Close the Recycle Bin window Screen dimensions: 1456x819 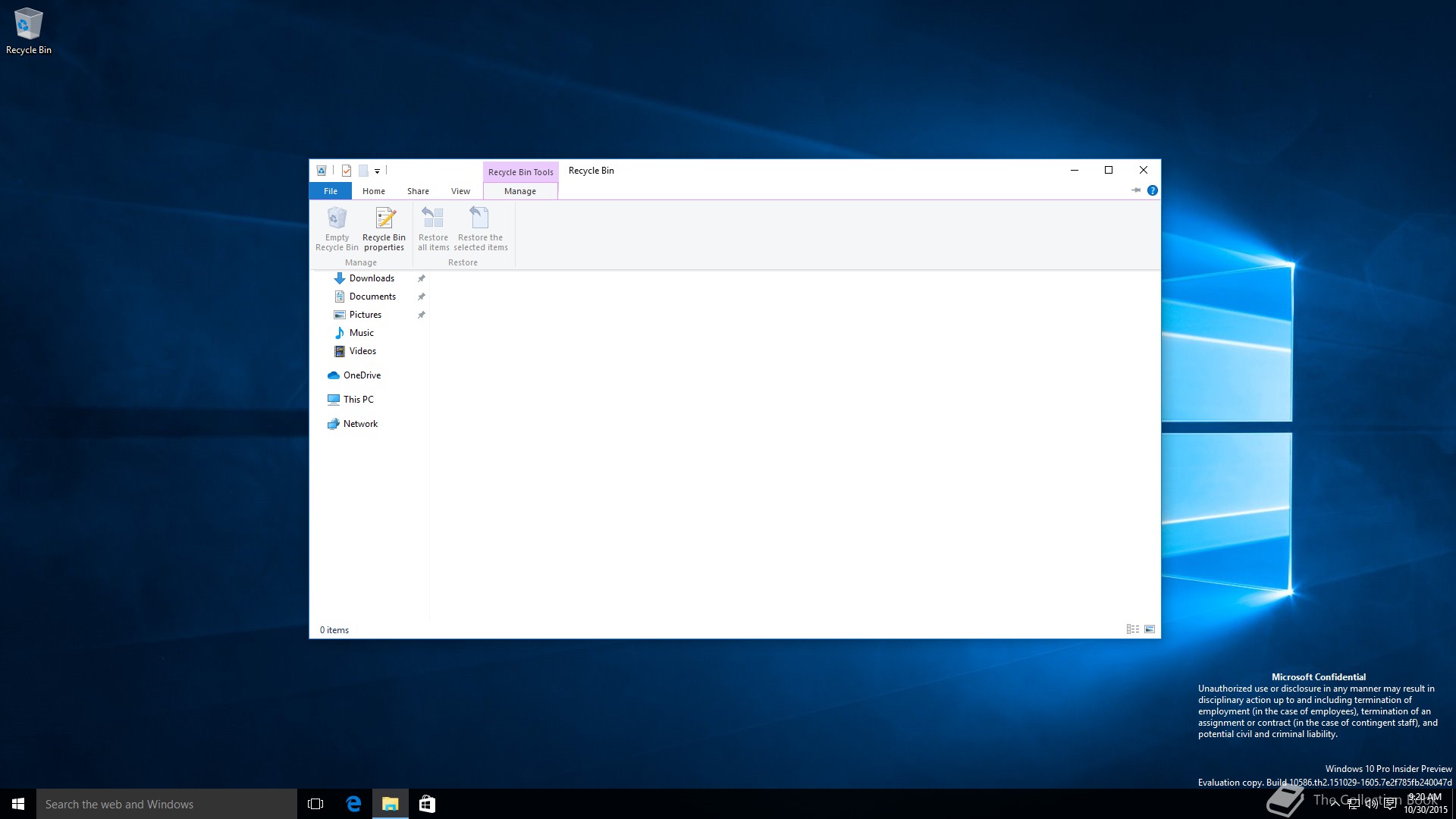[x=1144, y=170]
